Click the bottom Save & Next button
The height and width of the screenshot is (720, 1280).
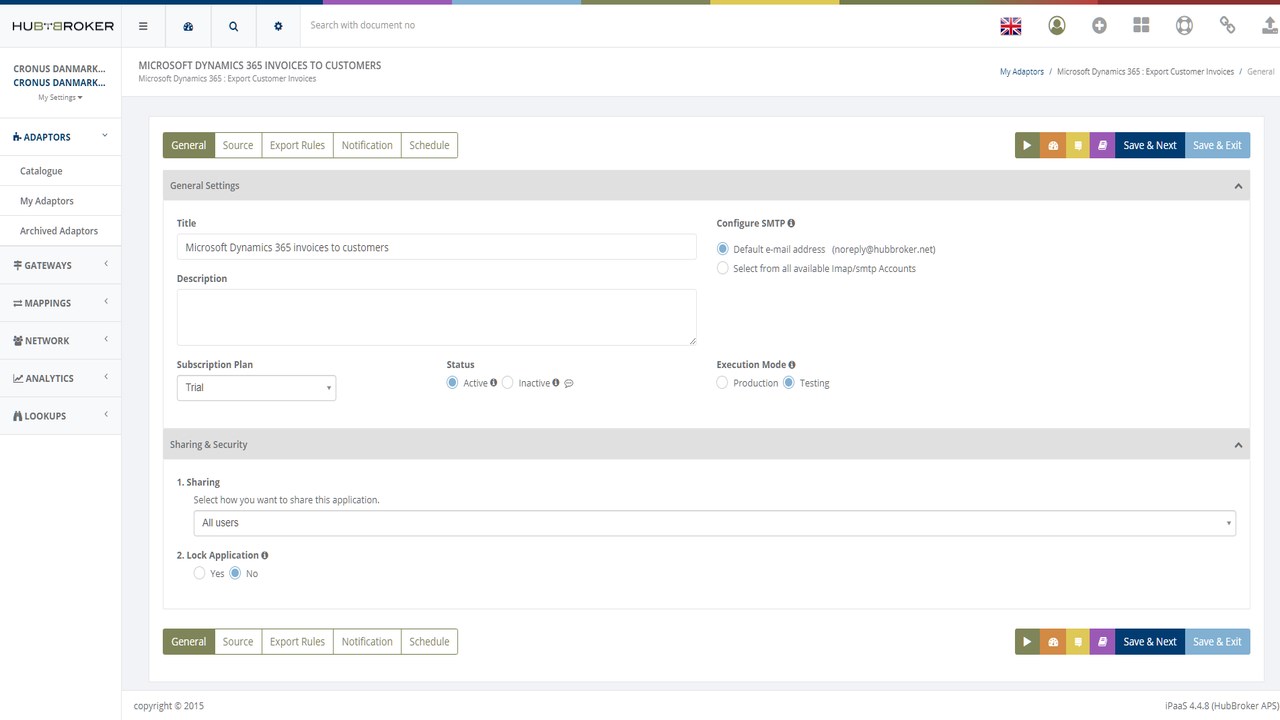point(1150,642)
